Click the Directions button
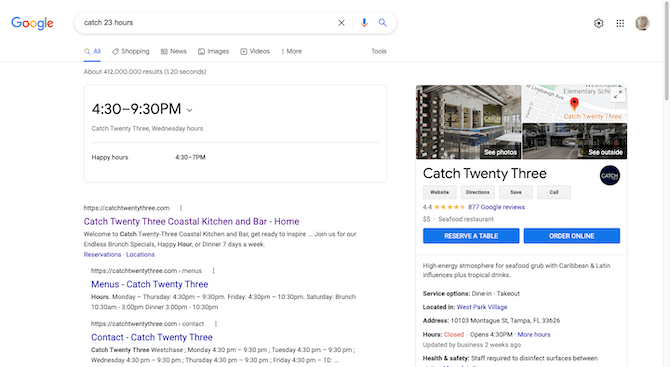This screenshot has width=670, height=367. pyautogui.click(x=478, y=192)
